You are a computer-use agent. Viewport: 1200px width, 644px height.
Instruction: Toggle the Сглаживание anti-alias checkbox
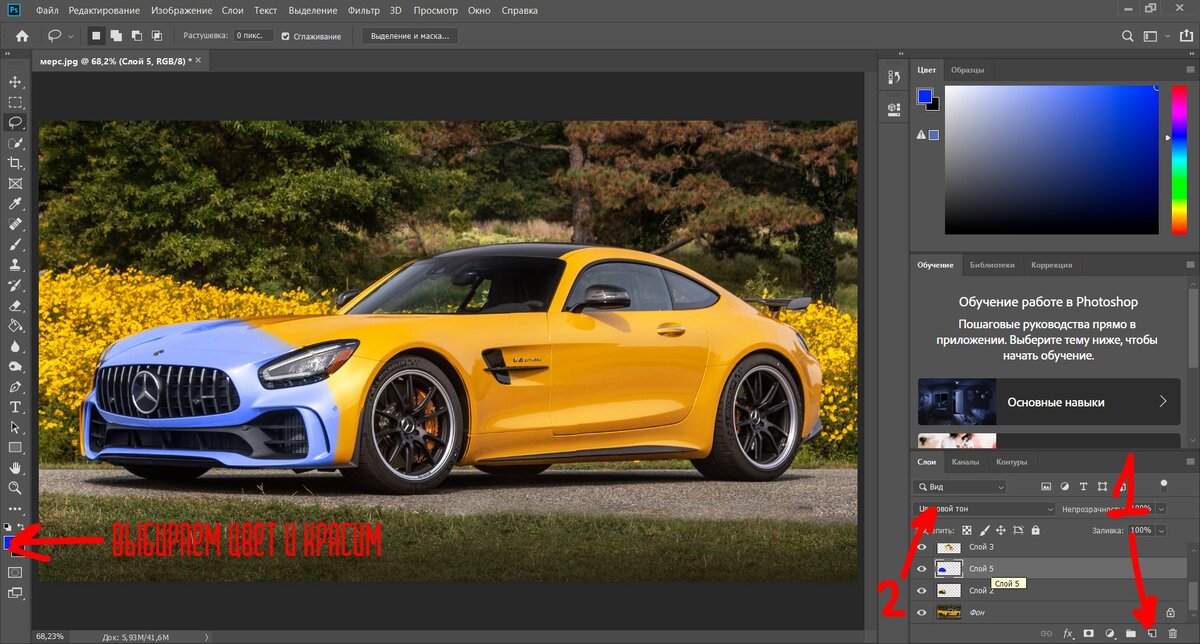tap(286, 36)
